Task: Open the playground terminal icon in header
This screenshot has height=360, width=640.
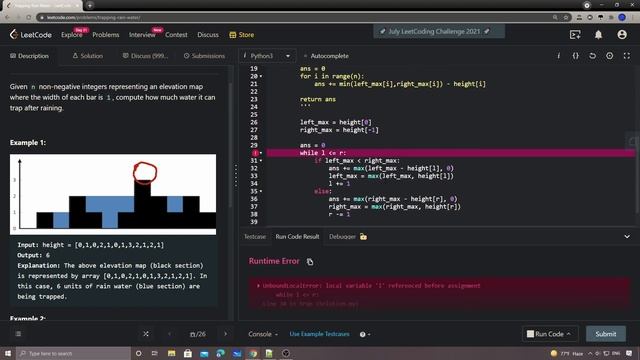Action: tap(575, 35)
